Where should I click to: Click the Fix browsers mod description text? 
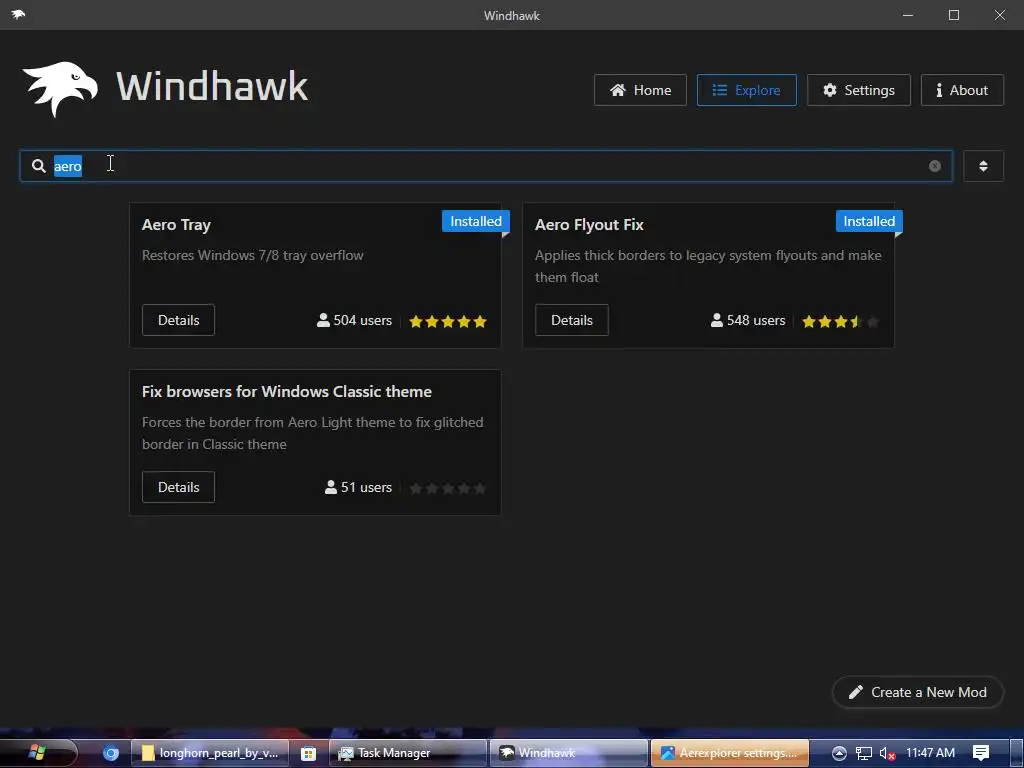coord(313,433)
